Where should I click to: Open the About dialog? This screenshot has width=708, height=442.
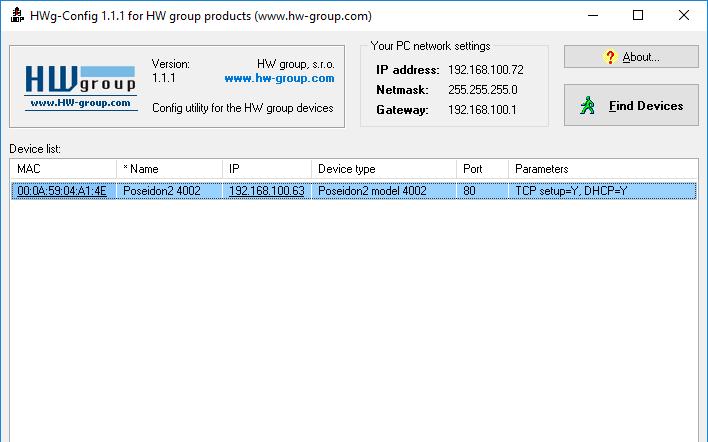(x=631, y=57)
